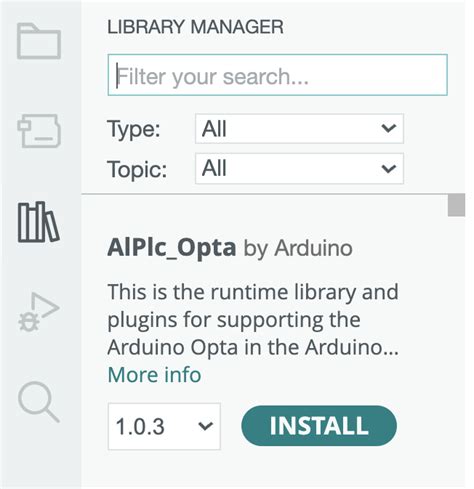Viewport: 474px width, 489px height.
Task: Select the AlPlc_Opta library title
Action: coord(172,248)
